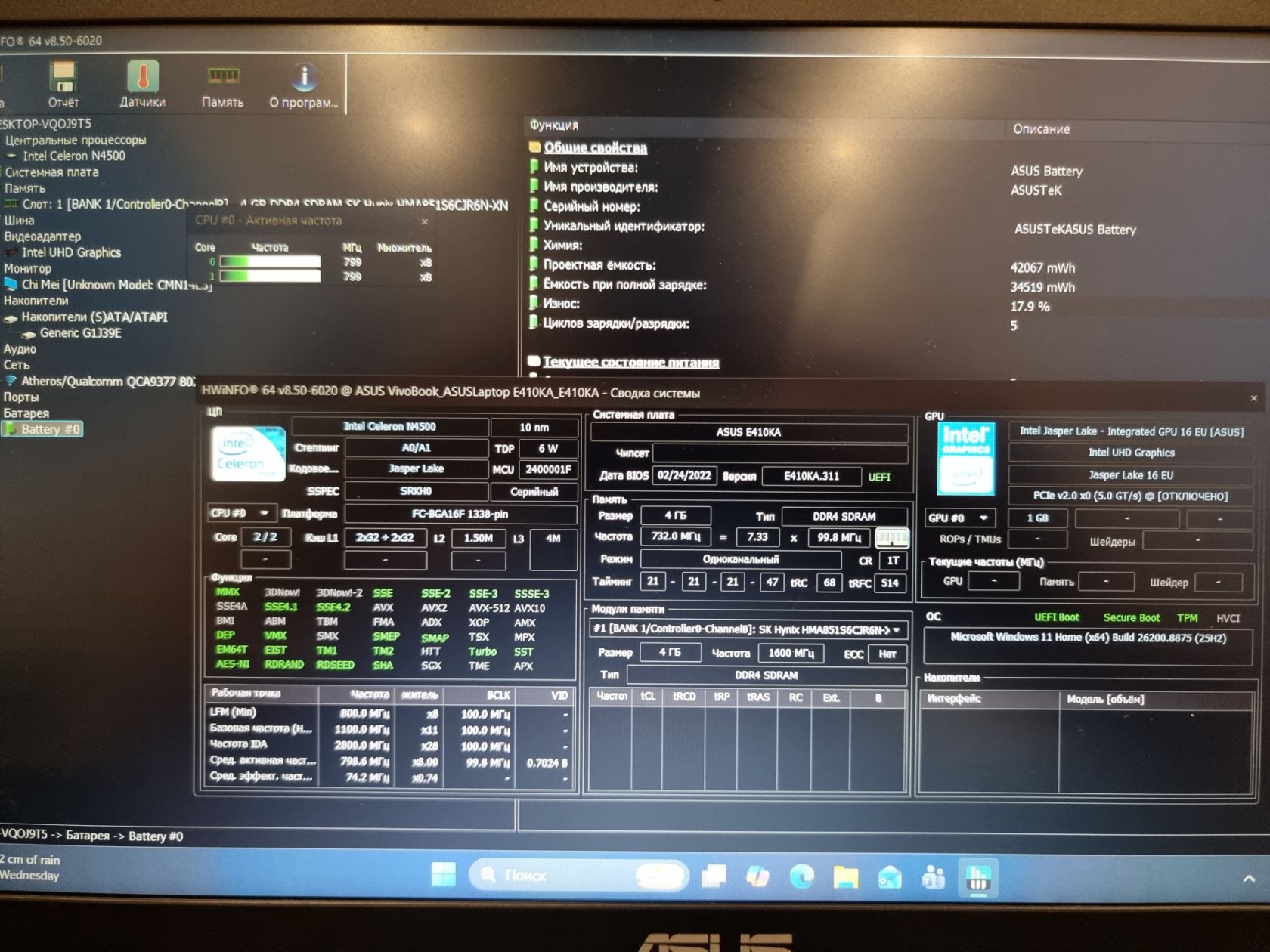Click Core 1 frequency bar
This screenshot has width=1270, height=952.
270,277
